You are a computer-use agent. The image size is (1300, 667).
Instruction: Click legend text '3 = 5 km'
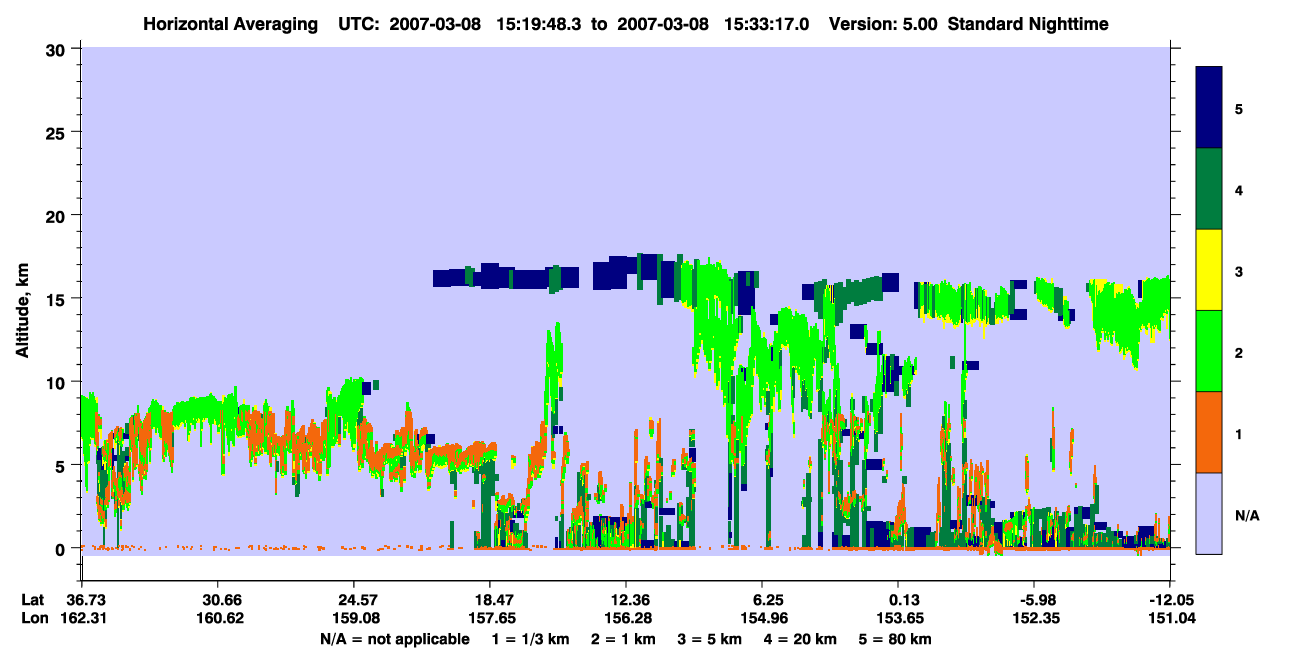pyautogui.click(x=710, y=639)
